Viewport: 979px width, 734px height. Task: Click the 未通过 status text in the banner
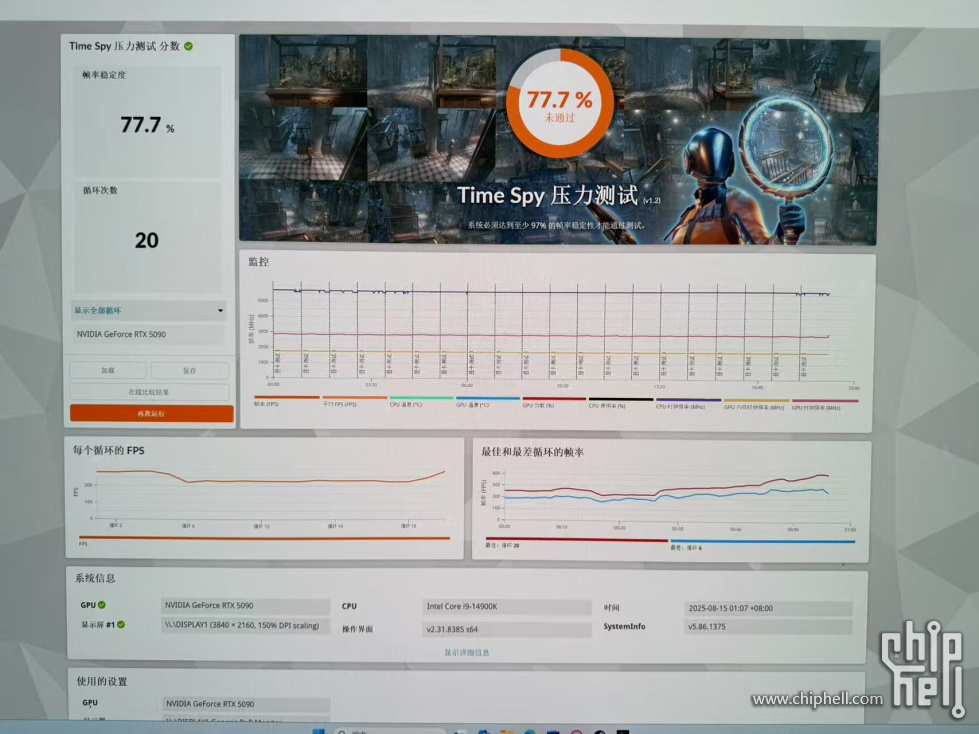point(559,118)
